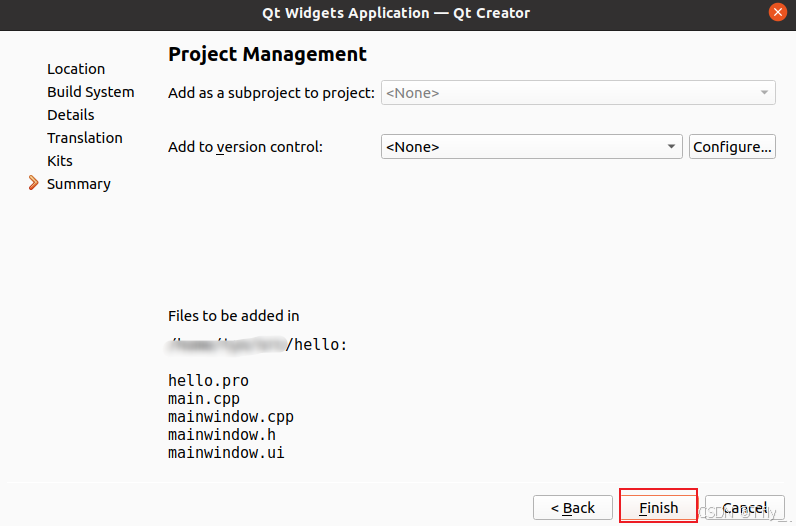Click the Files to be added in text
This screenshot has height=526, width=796.
click(x=234, y=316)
